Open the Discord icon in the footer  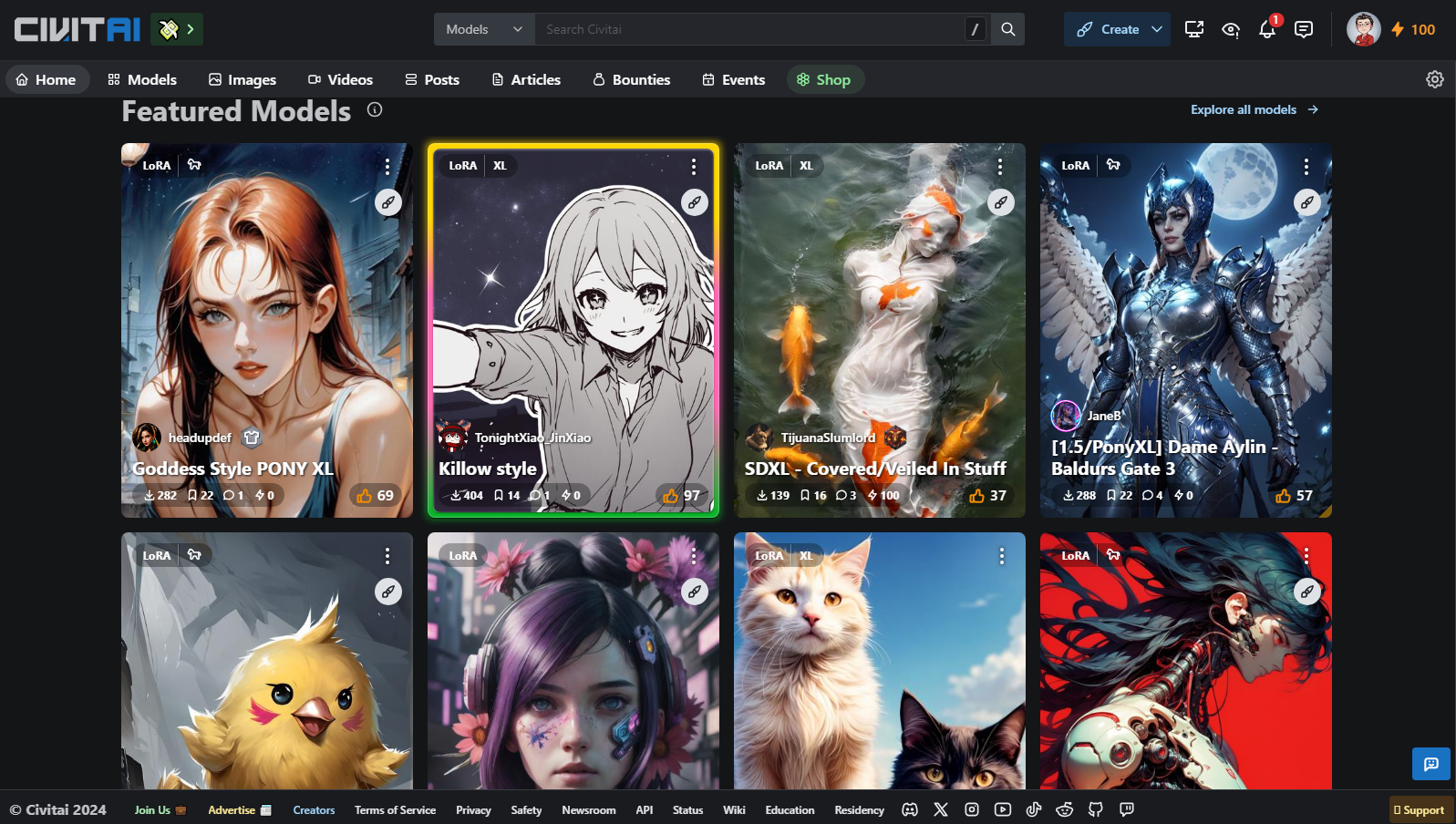910,809
